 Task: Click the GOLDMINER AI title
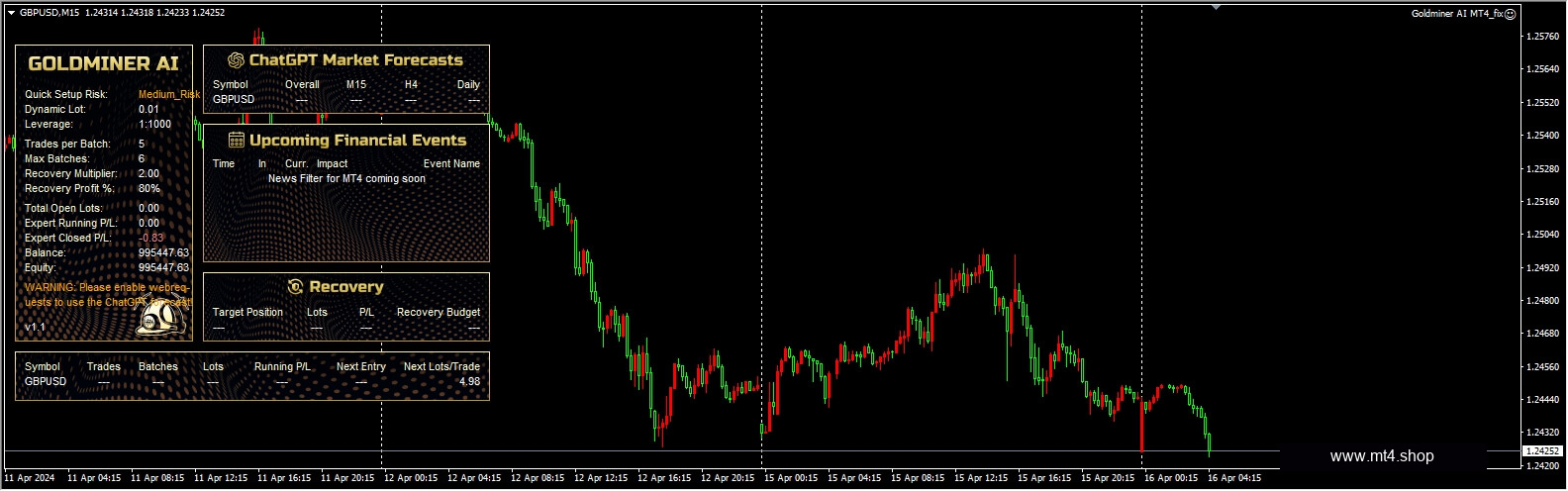(103, 63)
